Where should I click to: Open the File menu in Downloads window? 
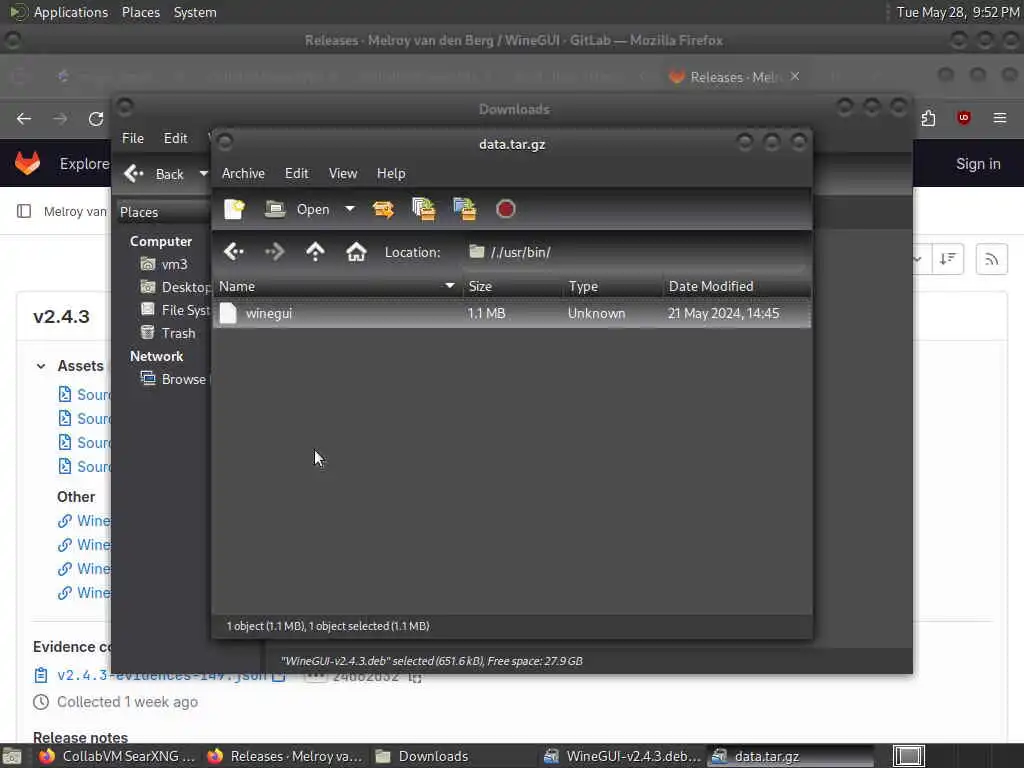133,138
